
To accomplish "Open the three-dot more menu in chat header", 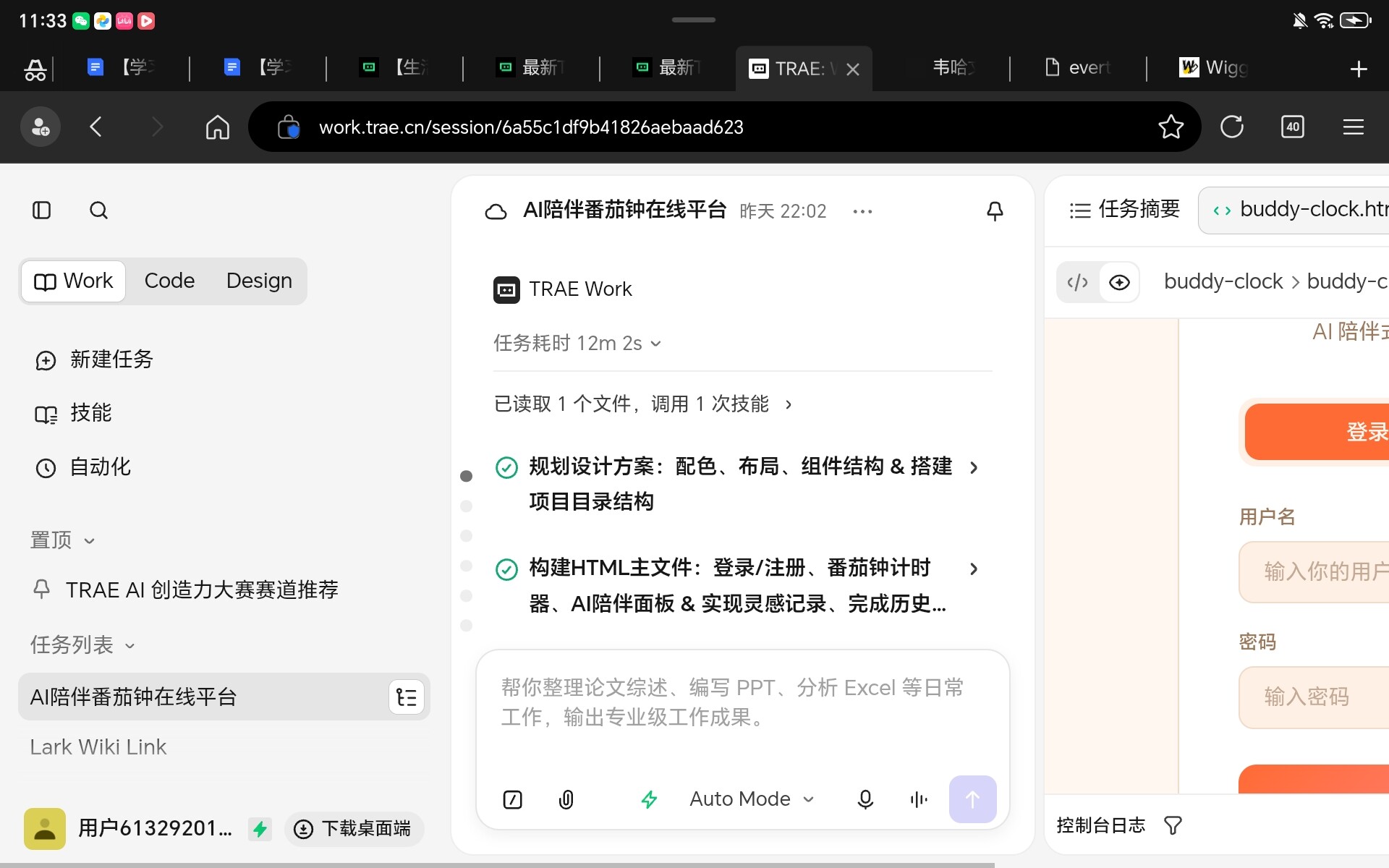I will (x=862, y=211).
